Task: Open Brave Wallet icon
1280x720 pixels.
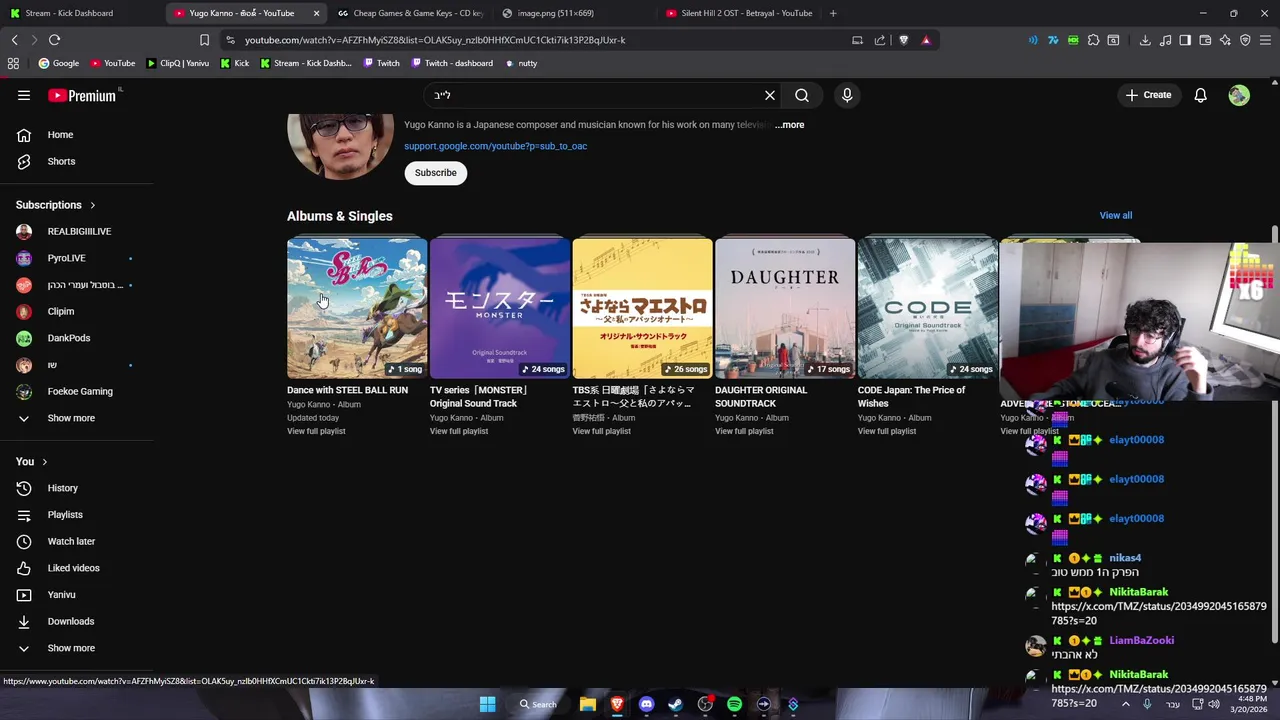Action: (x=1205, y=40)
